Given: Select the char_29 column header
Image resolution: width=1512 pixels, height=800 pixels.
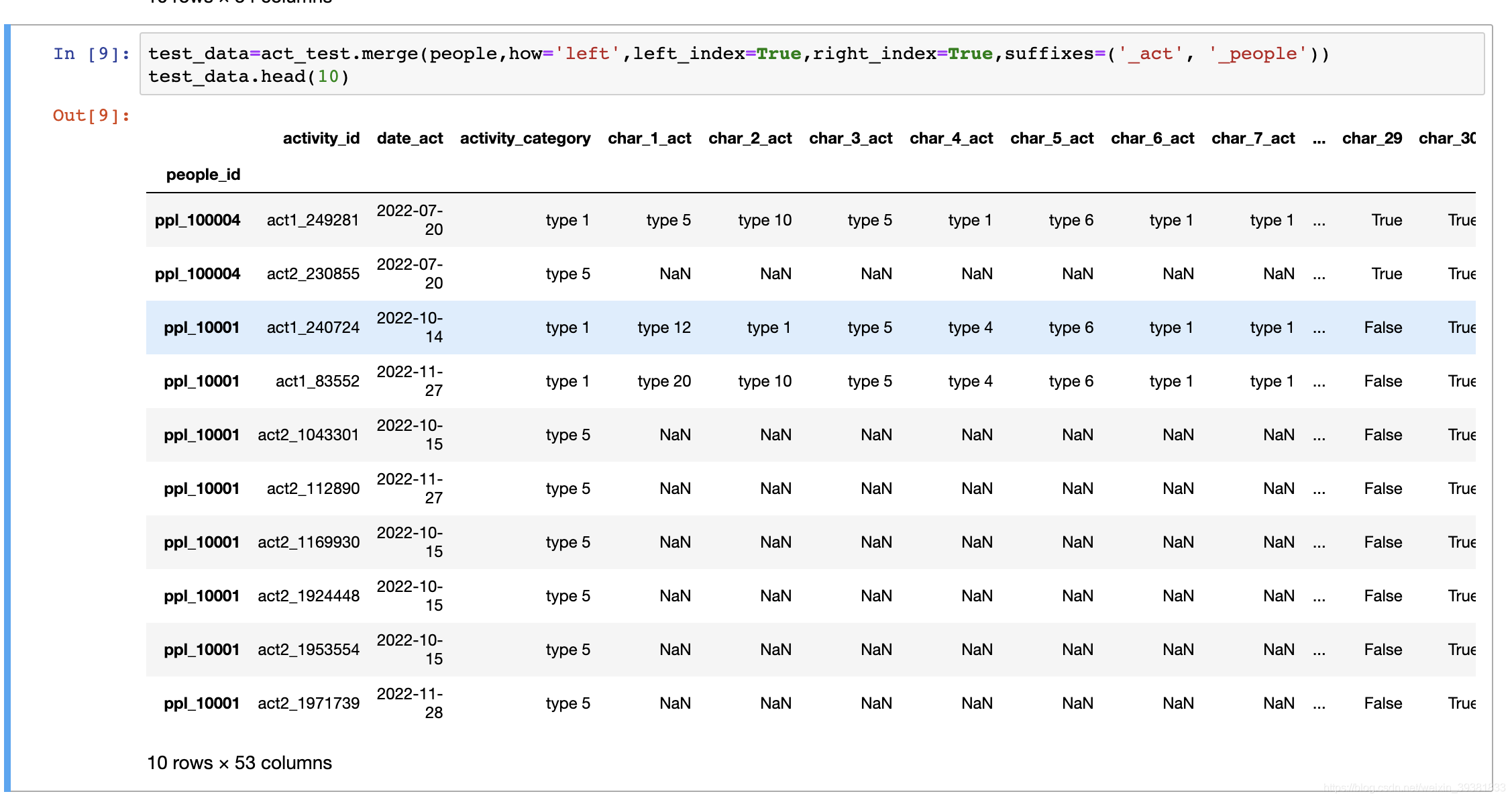Looking at the screenshot, I should pyautogui.click(x=1372, y=138).
